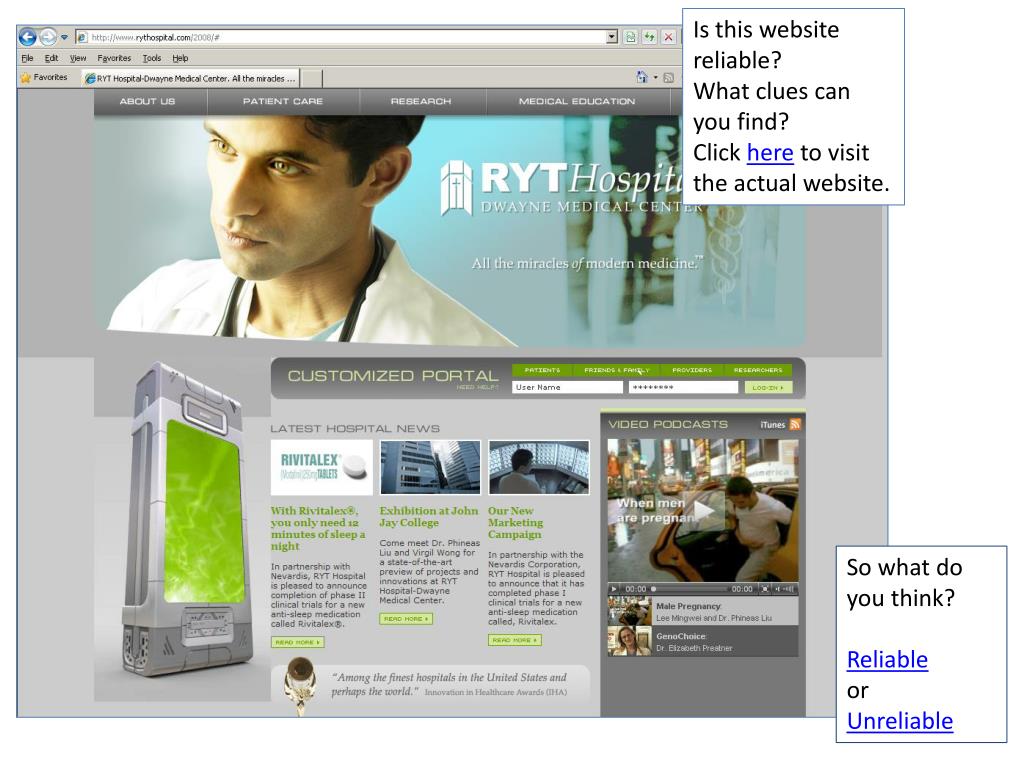Open the MEDICAL EDUCATION navigation item
This screenshot has height=768, width=1024.
pyautogui.click(x=577, y=101)
